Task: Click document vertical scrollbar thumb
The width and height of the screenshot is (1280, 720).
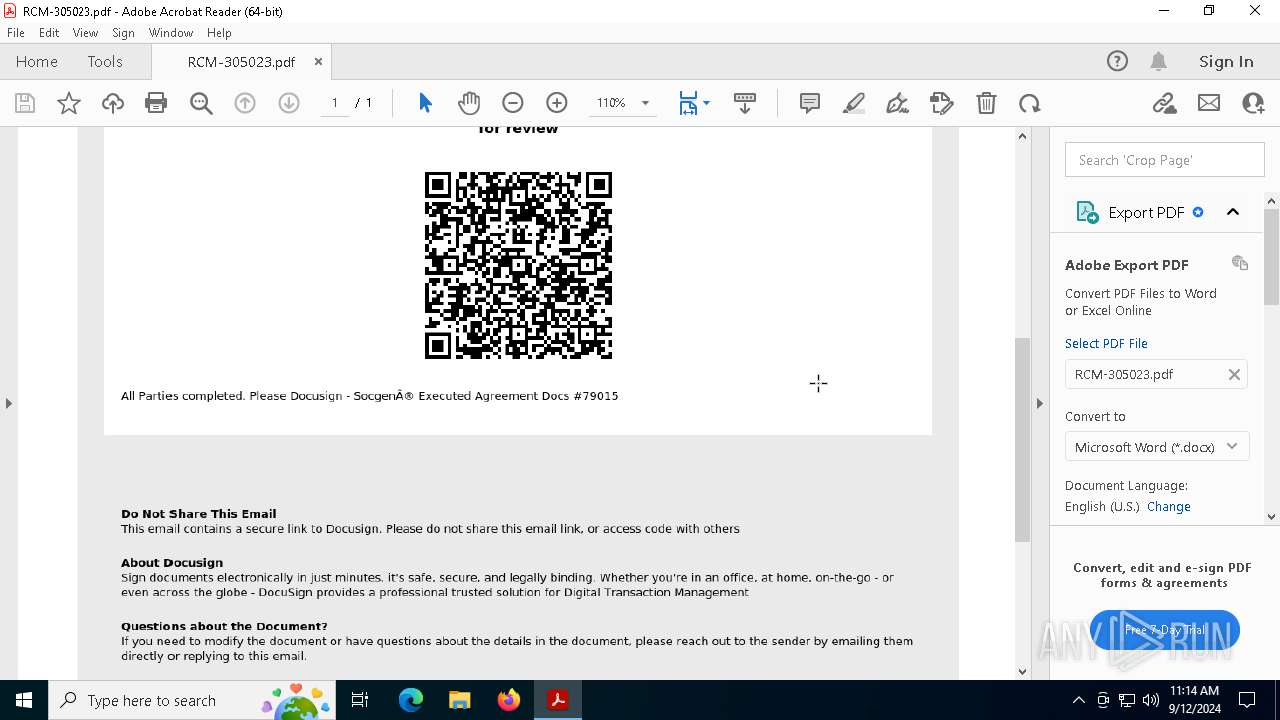Action: (1022, 440)
